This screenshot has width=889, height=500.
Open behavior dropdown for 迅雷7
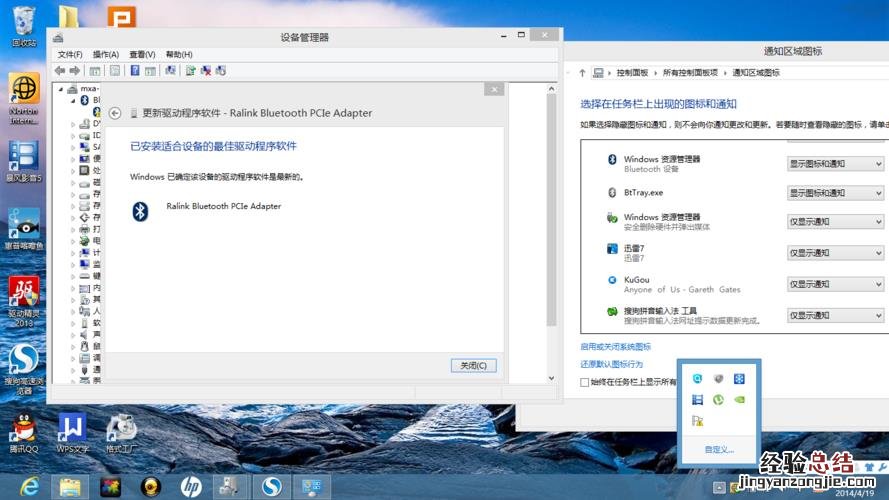pyautogui.click(x=835, y=253)
